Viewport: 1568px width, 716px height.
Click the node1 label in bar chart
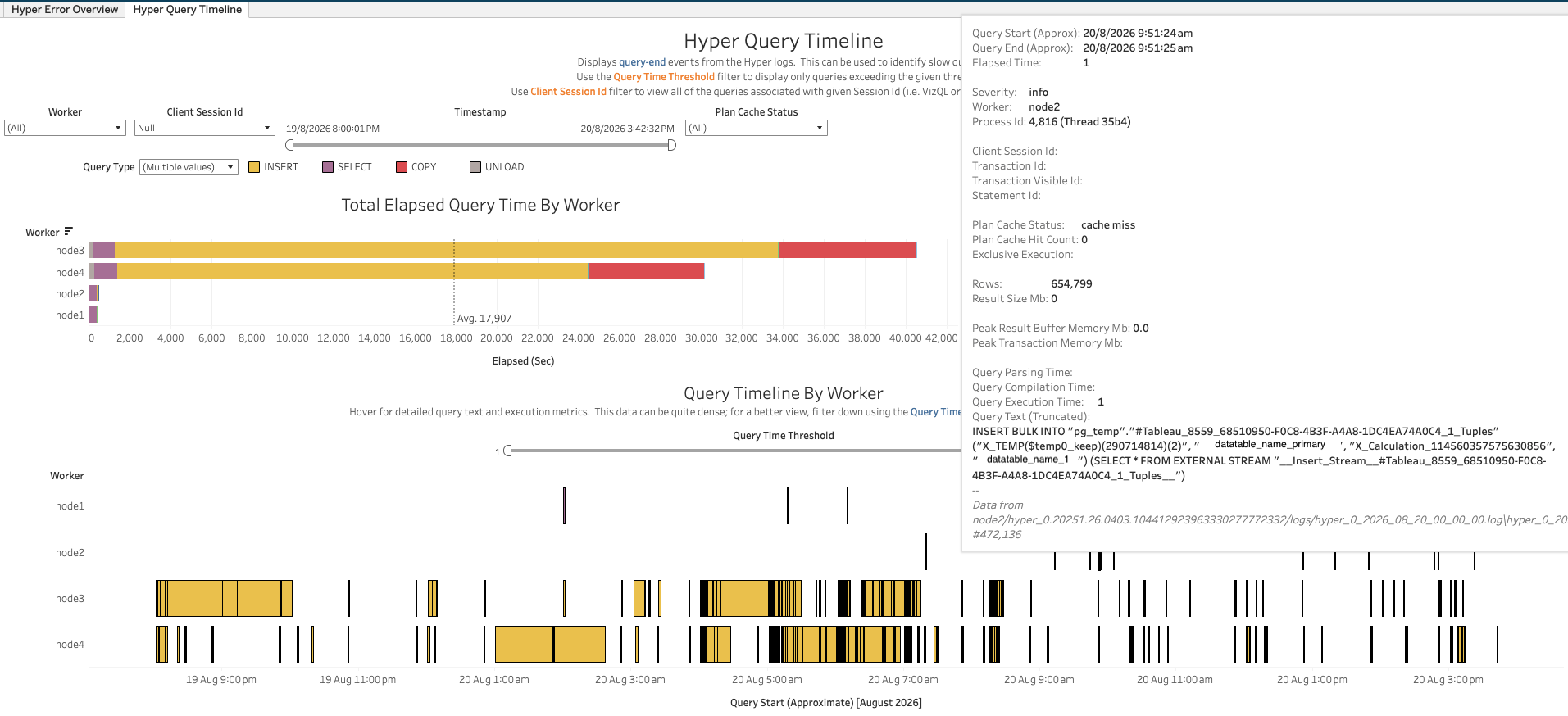70,315
